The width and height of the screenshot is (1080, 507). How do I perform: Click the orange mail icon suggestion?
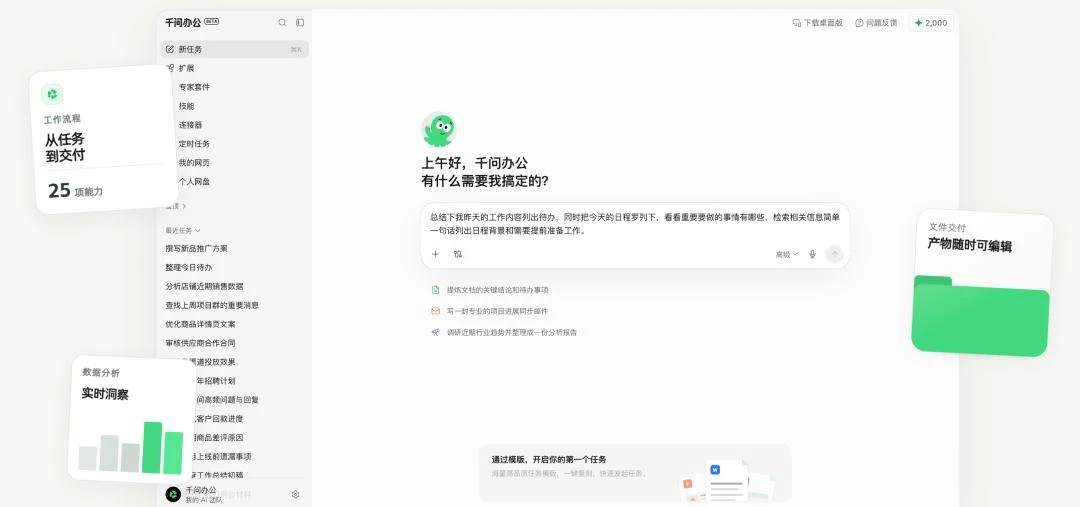435,311
